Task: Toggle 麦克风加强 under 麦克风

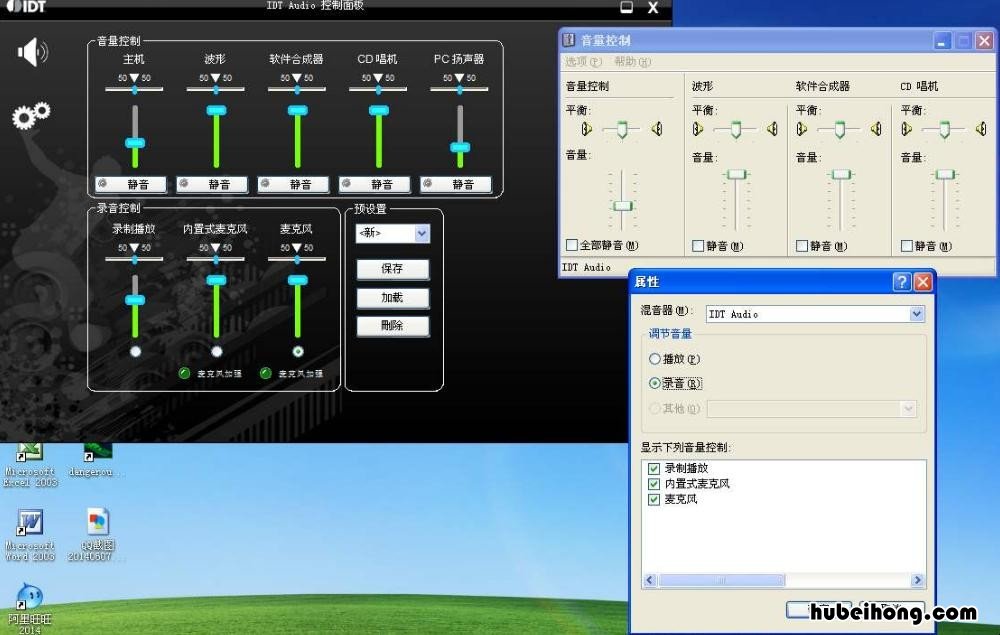Action: tap(266, 373)
